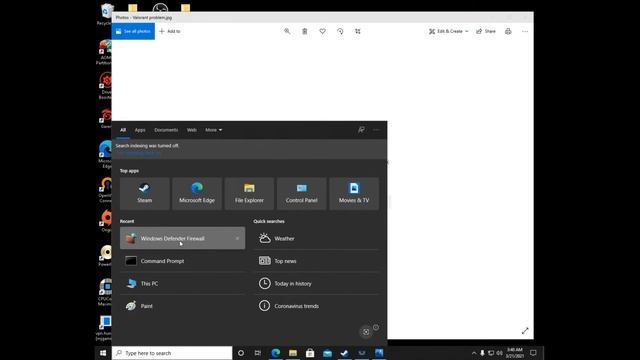
Task: Click the network tray icon
Action: click(491, 353)
